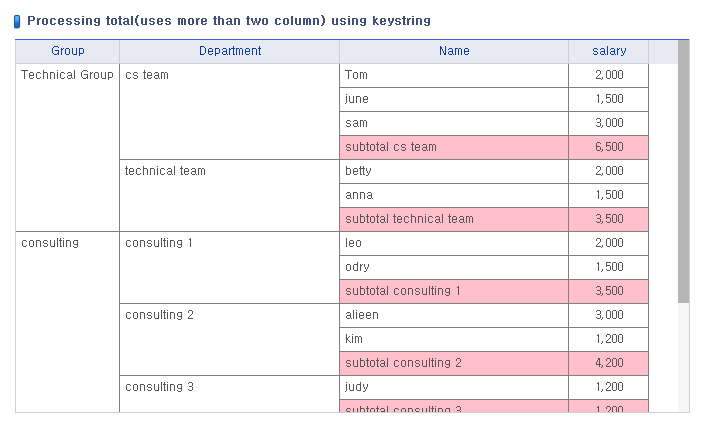Viewport: 709px width, 432px height.
Task: Click the betty name cell
Action: click(x=454, y=171)
